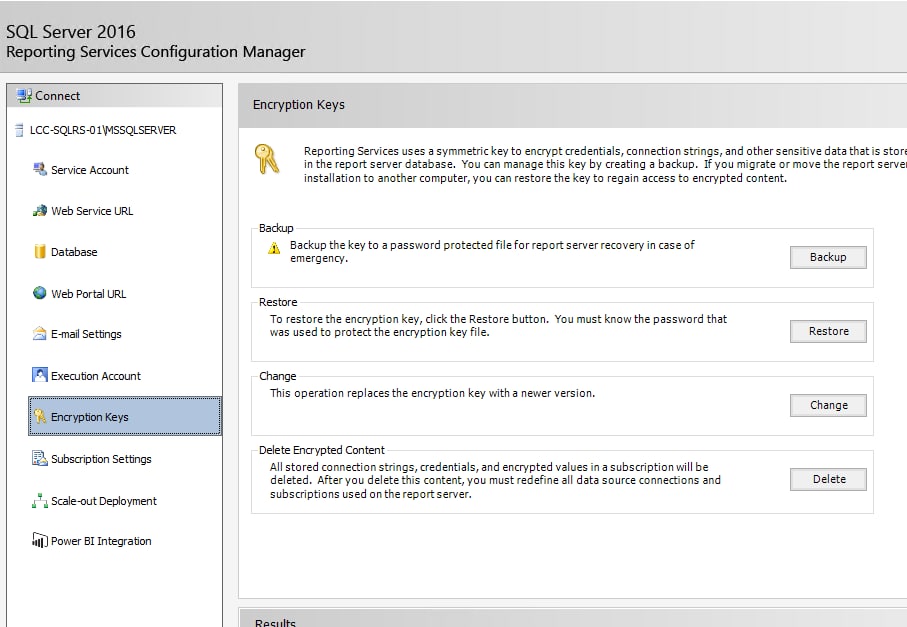Click the 'Reporting Services uses a symmetric key' paragraph
This screenshot has width=907, height=627.
(x=605, y=165)
